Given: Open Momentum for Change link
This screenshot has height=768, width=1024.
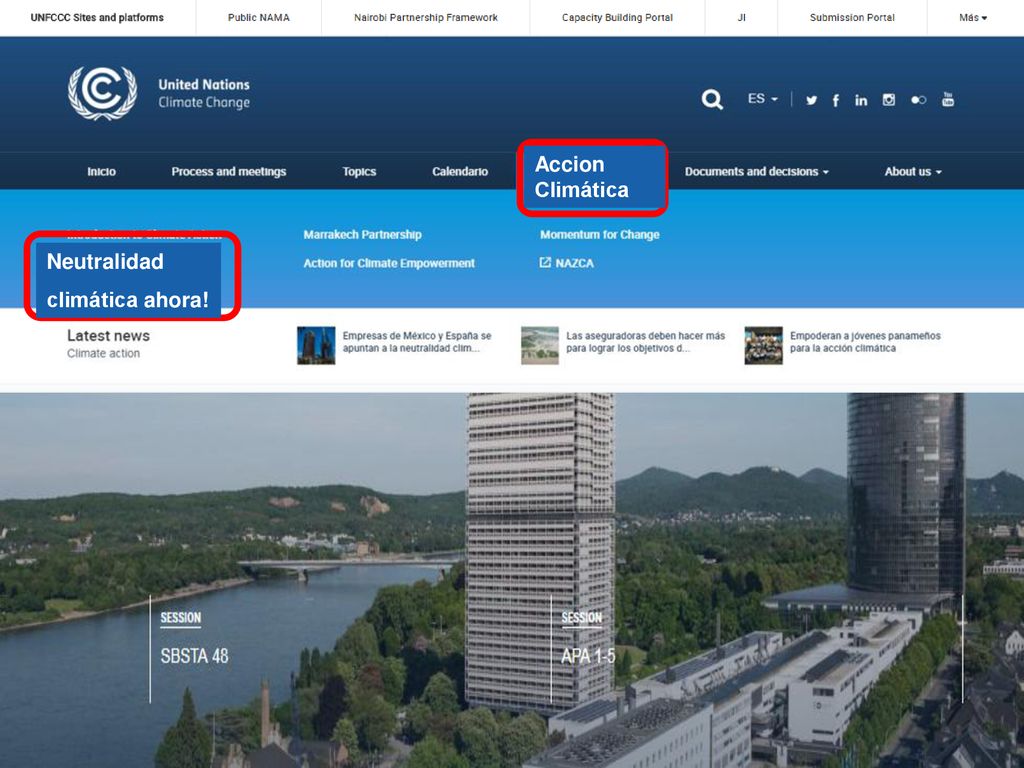Looking at the screenshot, I should (600, 234).
